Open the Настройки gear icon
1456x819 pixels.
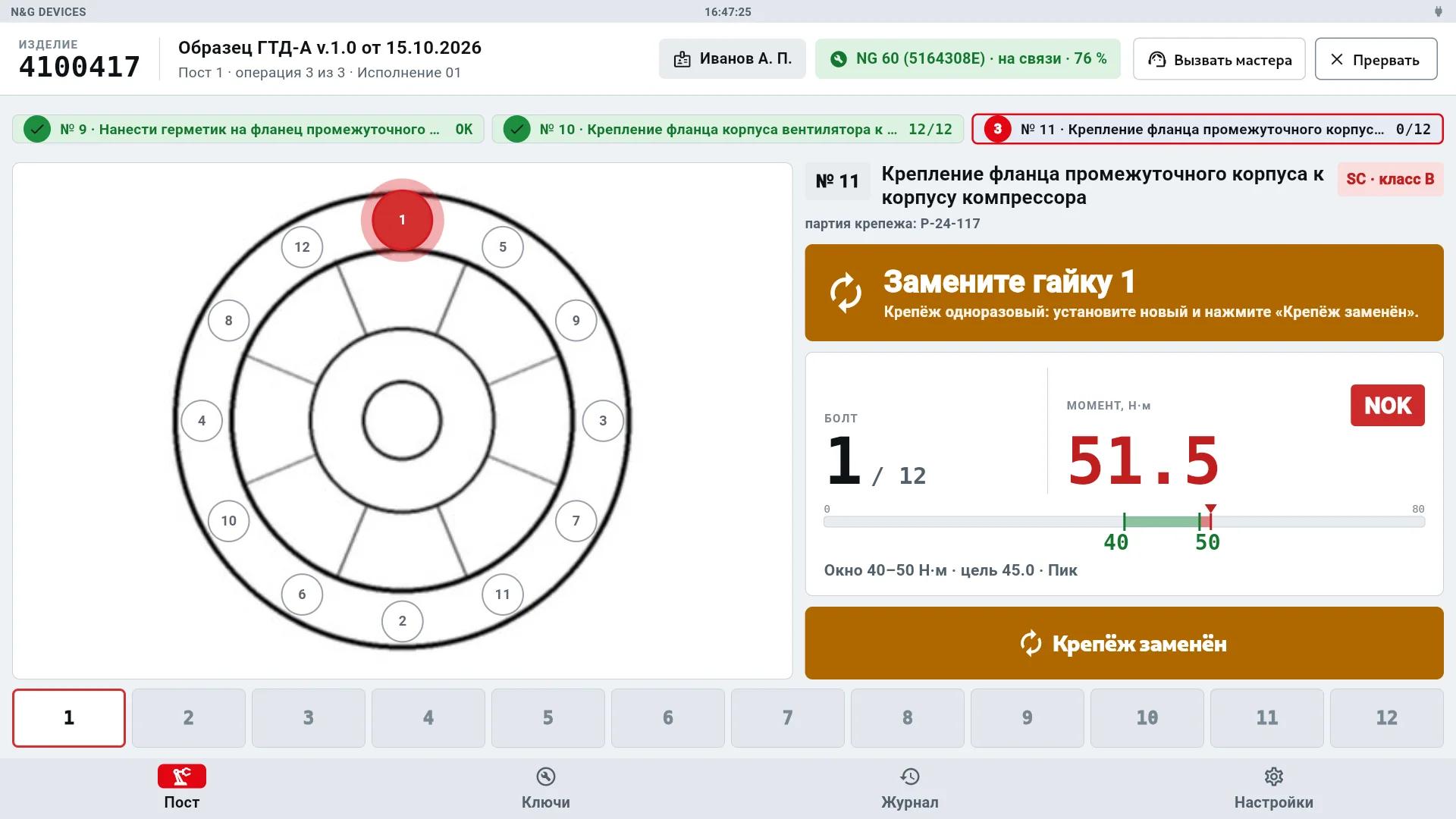pos(1274,777)
